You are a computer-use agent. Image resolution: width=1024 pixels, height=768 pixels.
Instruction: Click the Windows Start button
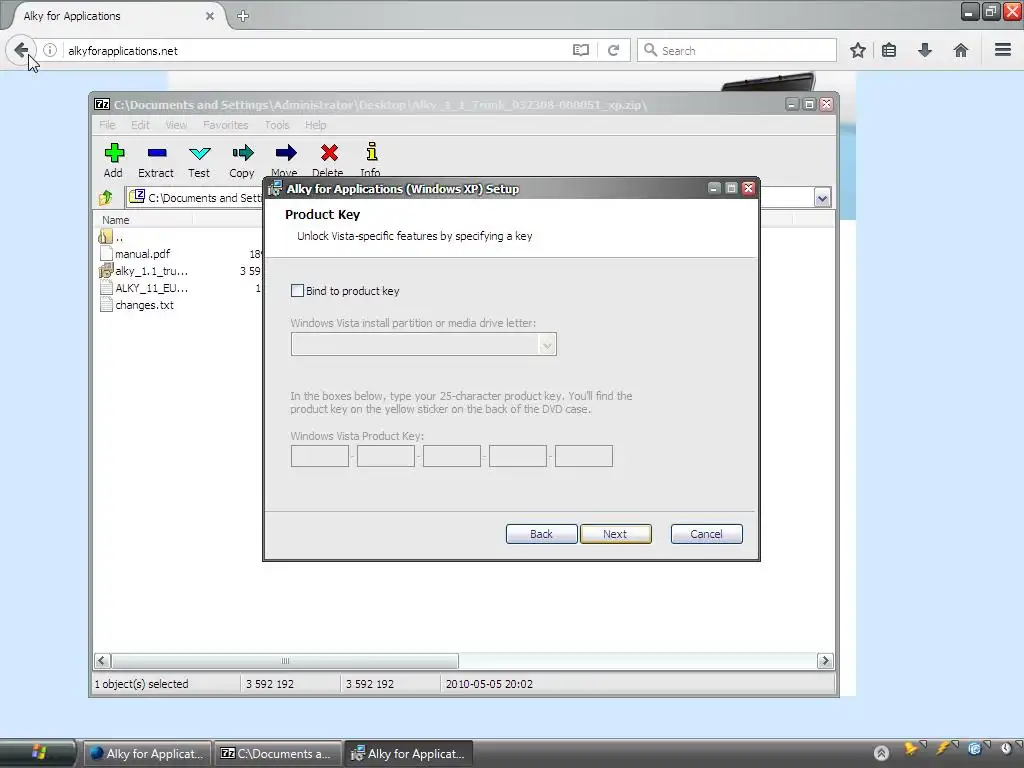coord(38,753)
